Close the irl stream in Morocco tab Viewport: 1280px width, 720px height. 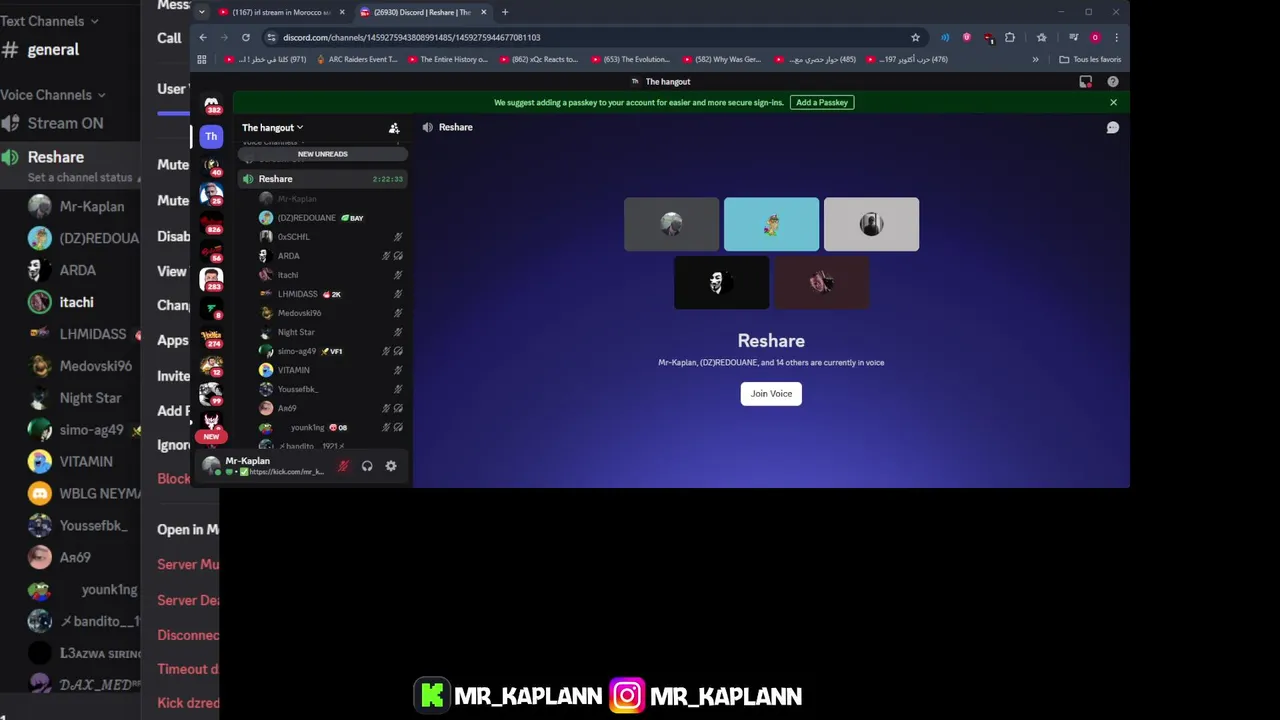[x=342, y=12]
